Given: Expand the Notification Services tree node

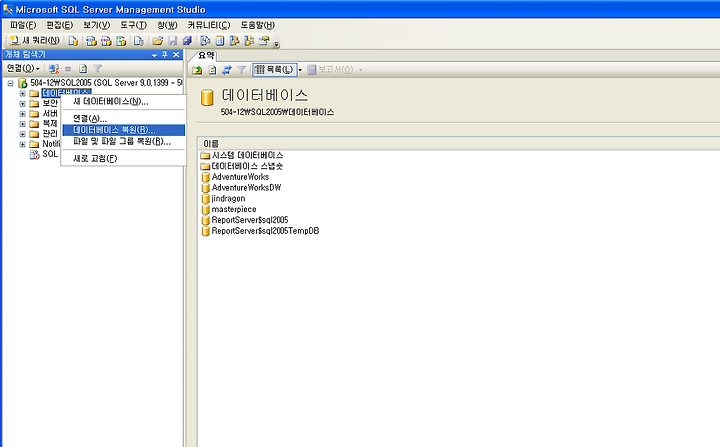Looking at the screenshot, I should (22, 144).
